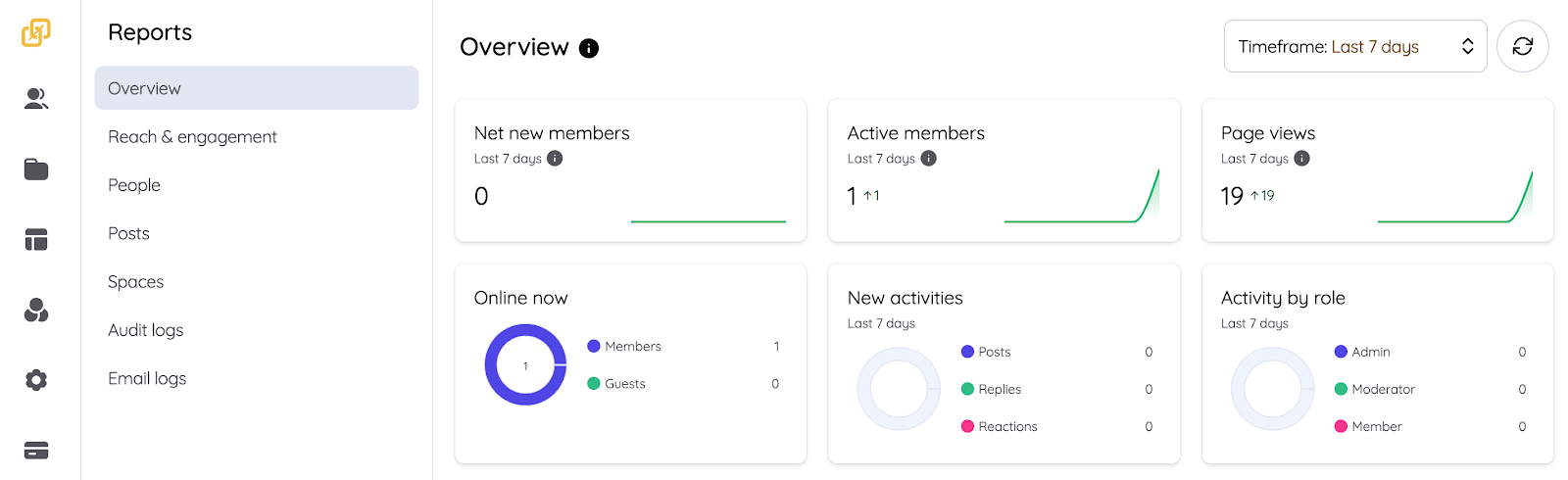Click info icon in Page views card
Viewport: 1568px width, 480px height.
[1301, 158]
